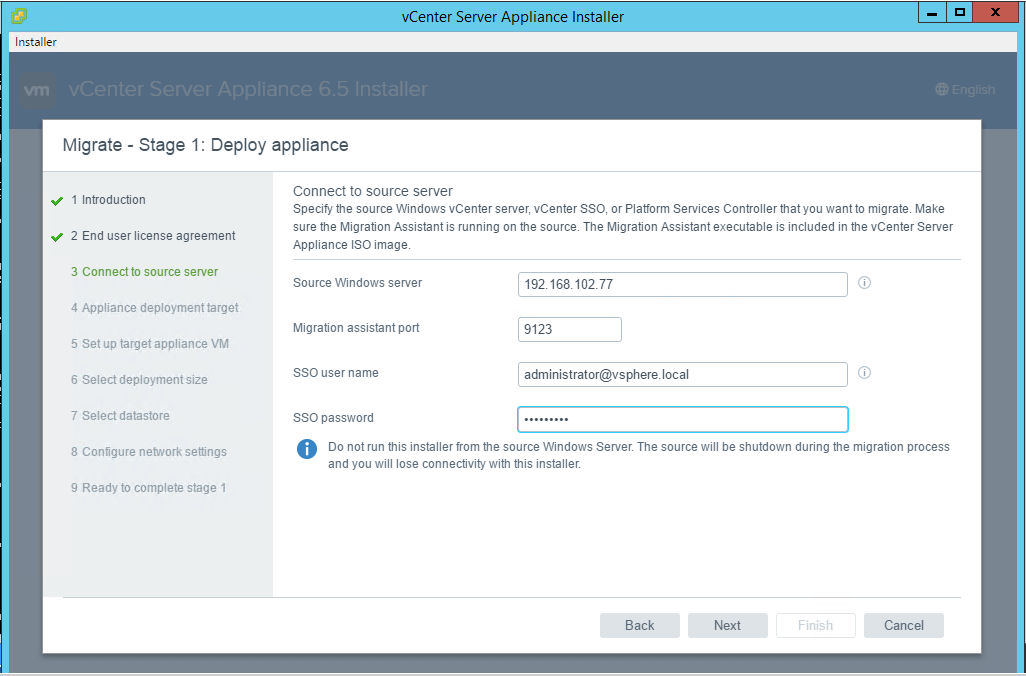Go to step 1 Introduction
This screenshot has height=676, width=1026.
pos(109,200)
